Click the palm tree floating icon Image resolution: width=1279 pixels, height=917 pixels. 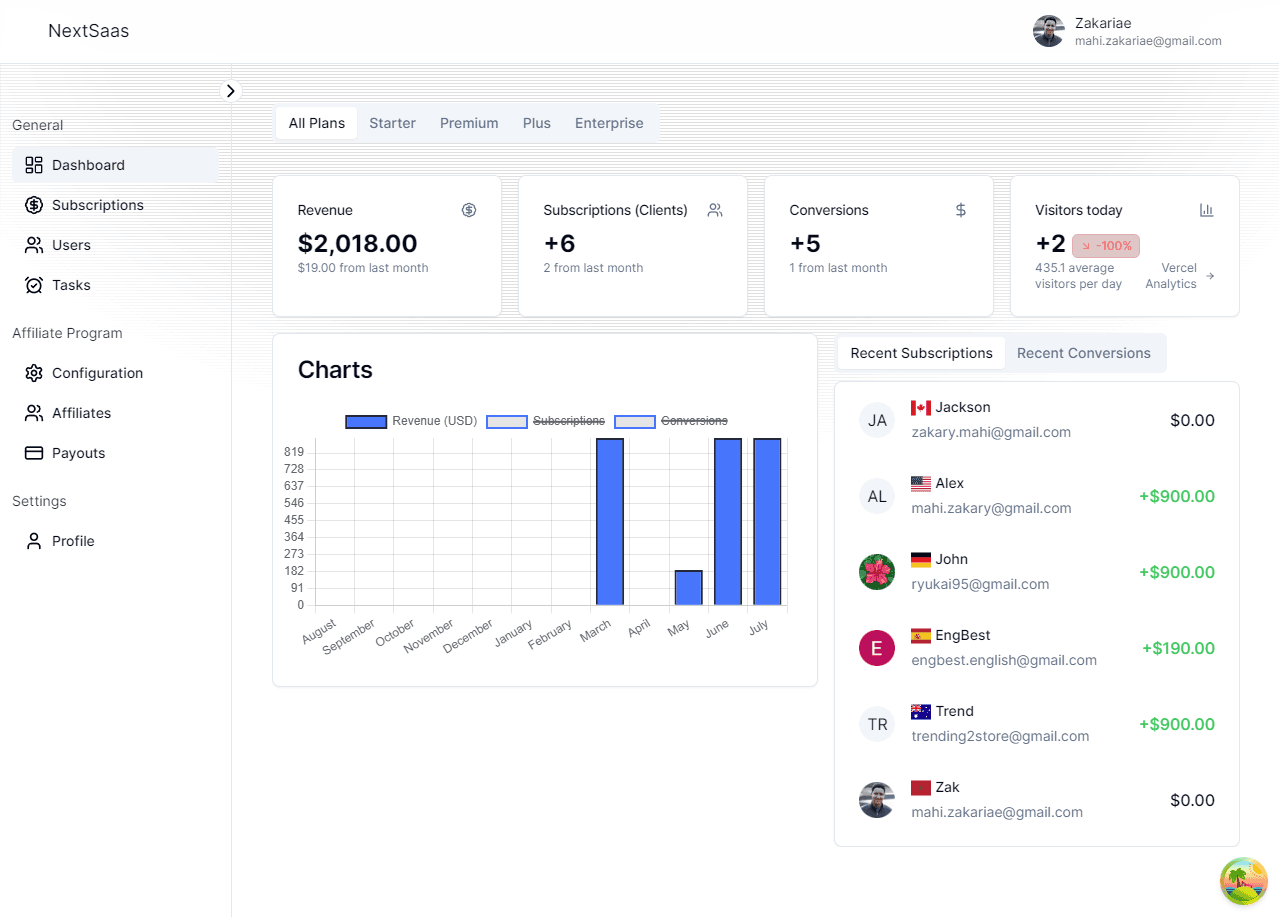click(x=1243, y=881)
